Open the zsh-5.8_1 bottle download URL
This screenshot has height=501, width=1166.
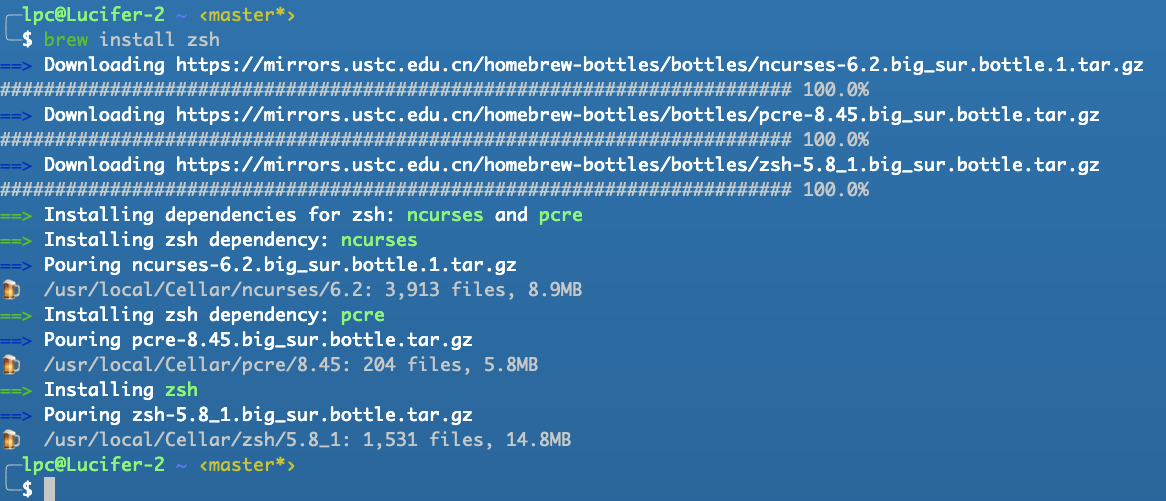pyautogui.click(x=637, y=164)
